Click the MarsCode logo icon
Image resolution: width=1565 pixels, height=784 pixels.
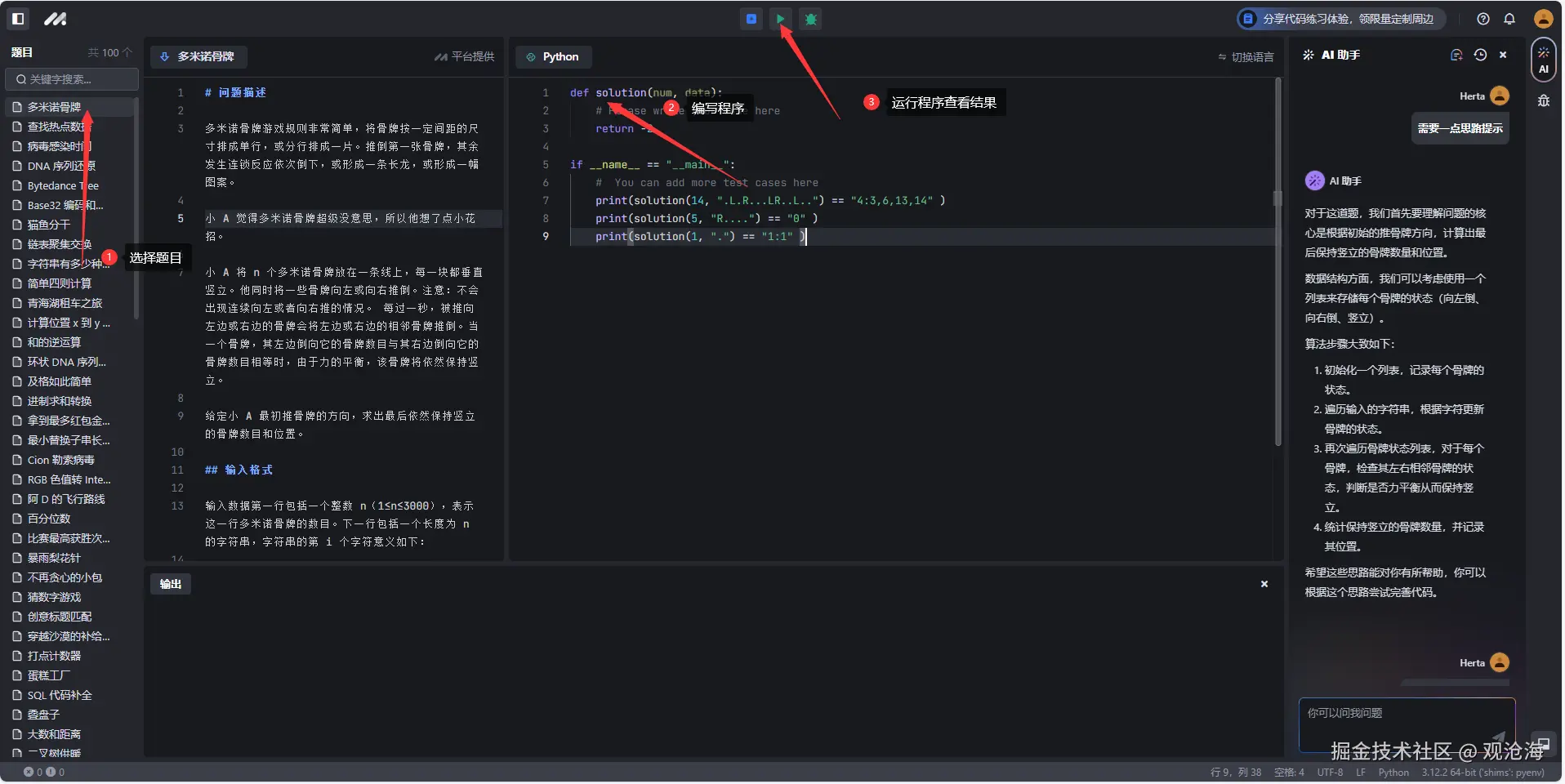point(55,19)
